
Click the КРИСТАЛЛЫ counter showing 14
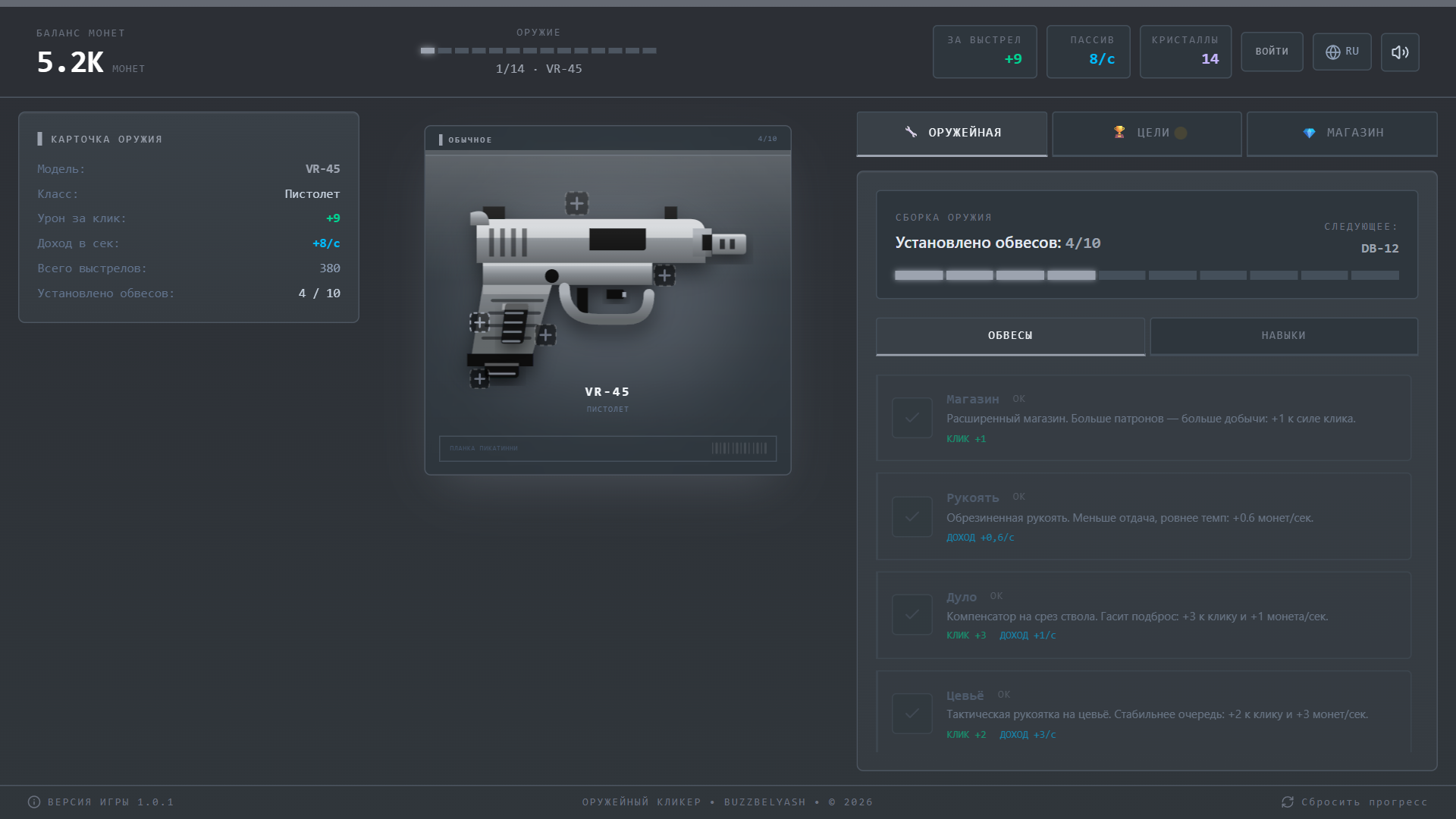1185,52
